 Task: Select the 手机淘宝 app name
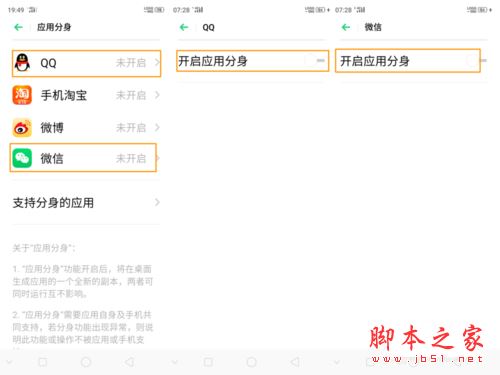(x=64, y=95)
